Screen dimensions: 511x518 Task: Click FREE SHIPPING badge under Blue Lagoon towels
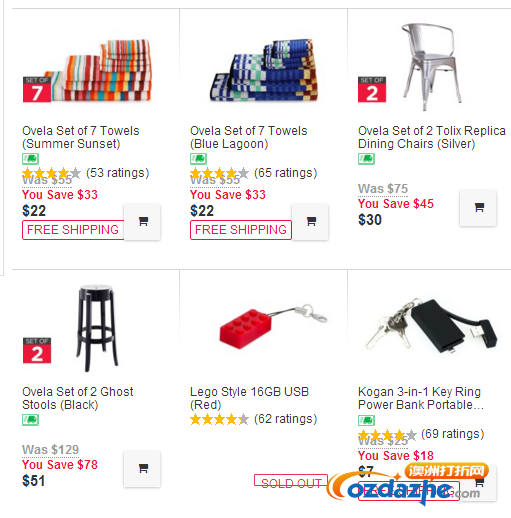click(x=241, y=230)
